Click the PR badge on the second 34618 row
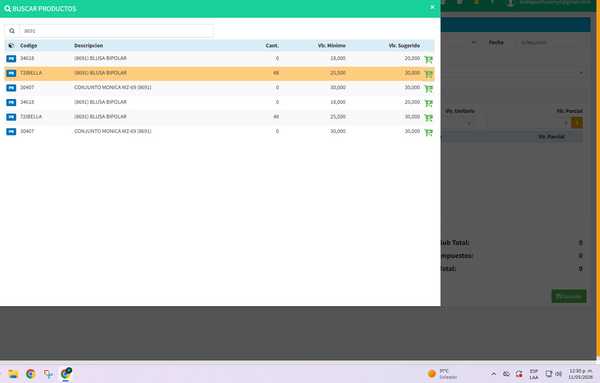The width and height of the screenshot is (600, 383). tap(11, 102)
